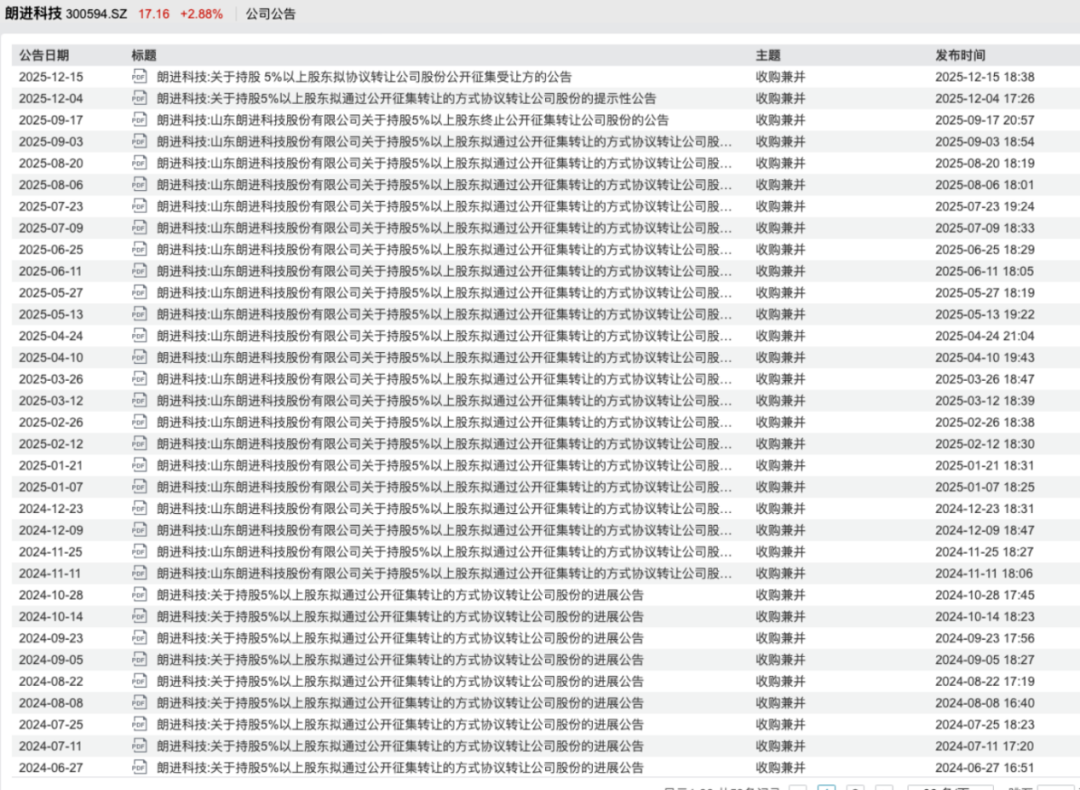The image size is (1080, 790).
Task: Click stock code 300594.SZ
Action: [x=96, y=14]
